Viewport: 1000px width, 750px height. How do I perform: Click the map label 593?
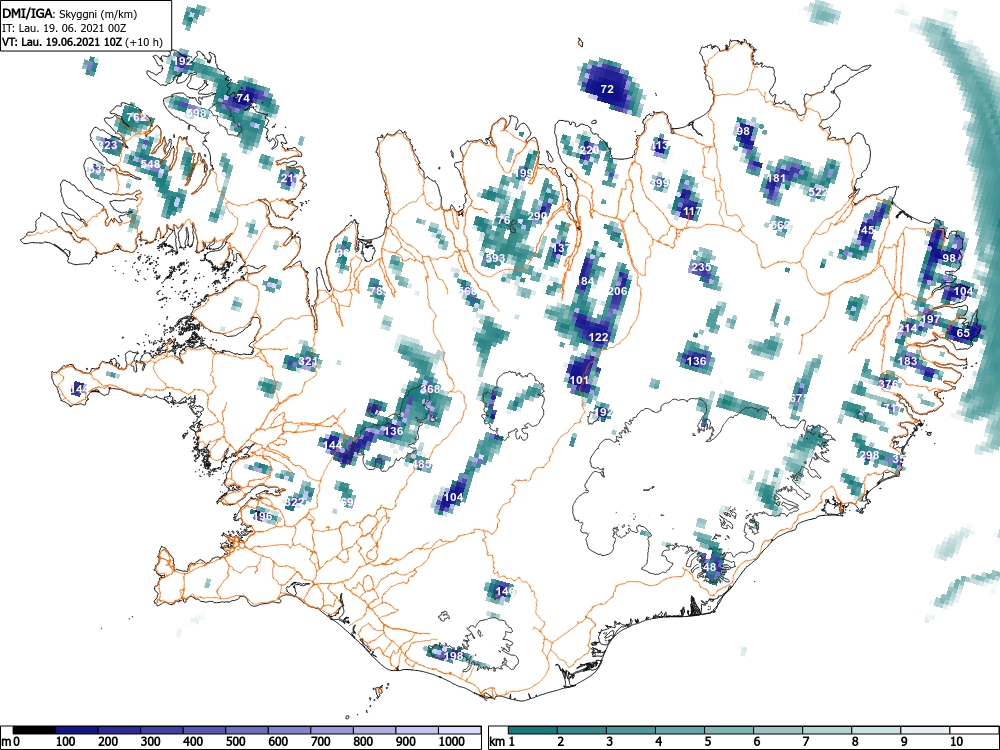click(x=495, y=258)
